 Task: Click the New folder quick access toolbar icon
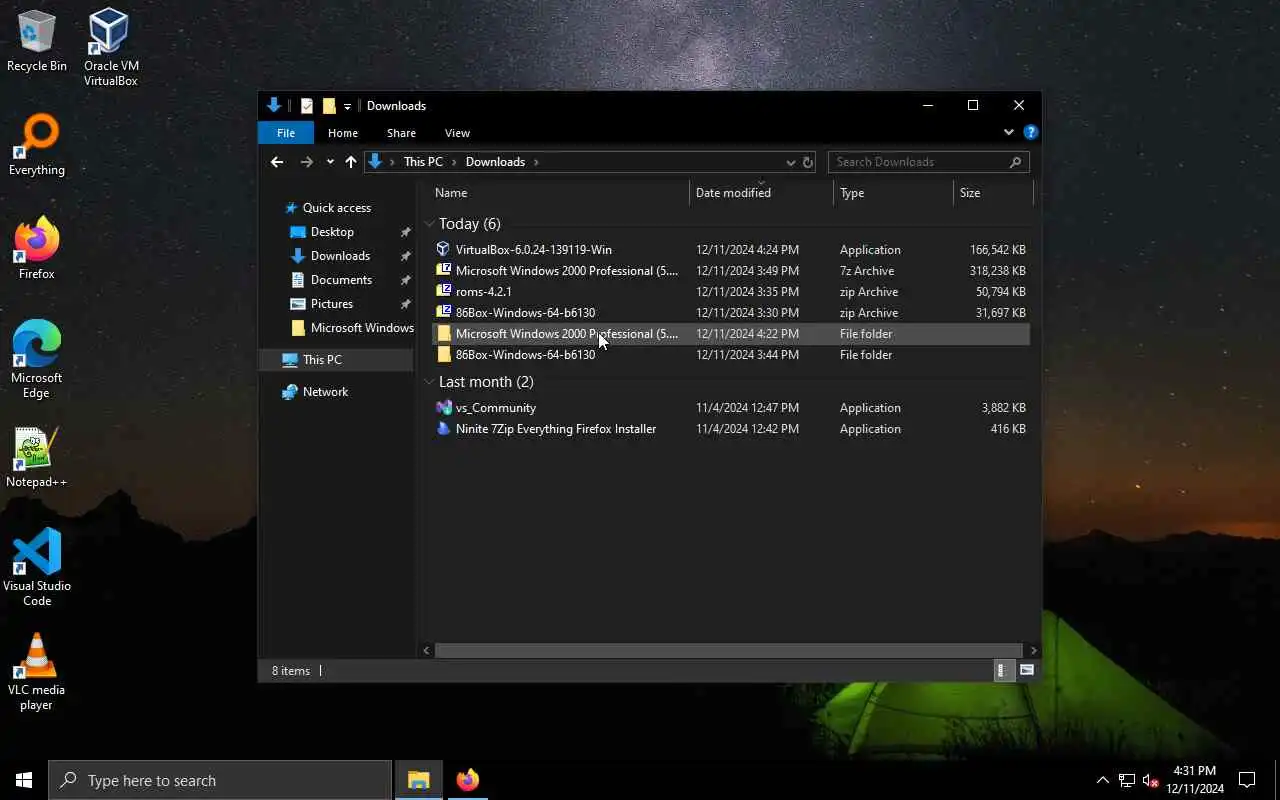[329, 106]
